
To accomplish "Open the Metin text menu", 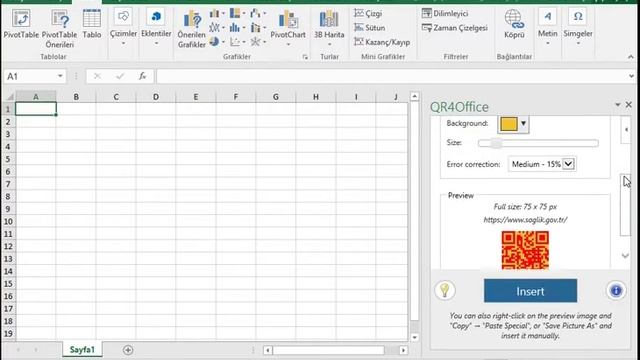I will [x=547, y=27].
